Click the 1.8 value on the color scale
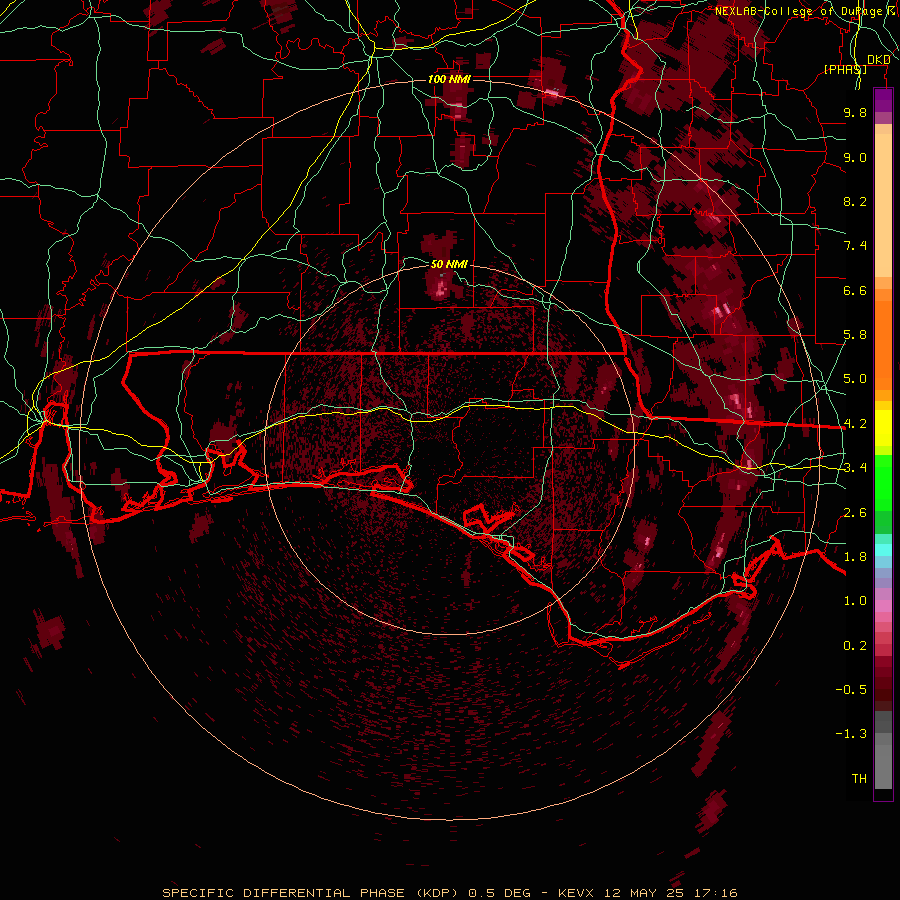The width and height of the screenshot is (900, 900). (855, 557)
